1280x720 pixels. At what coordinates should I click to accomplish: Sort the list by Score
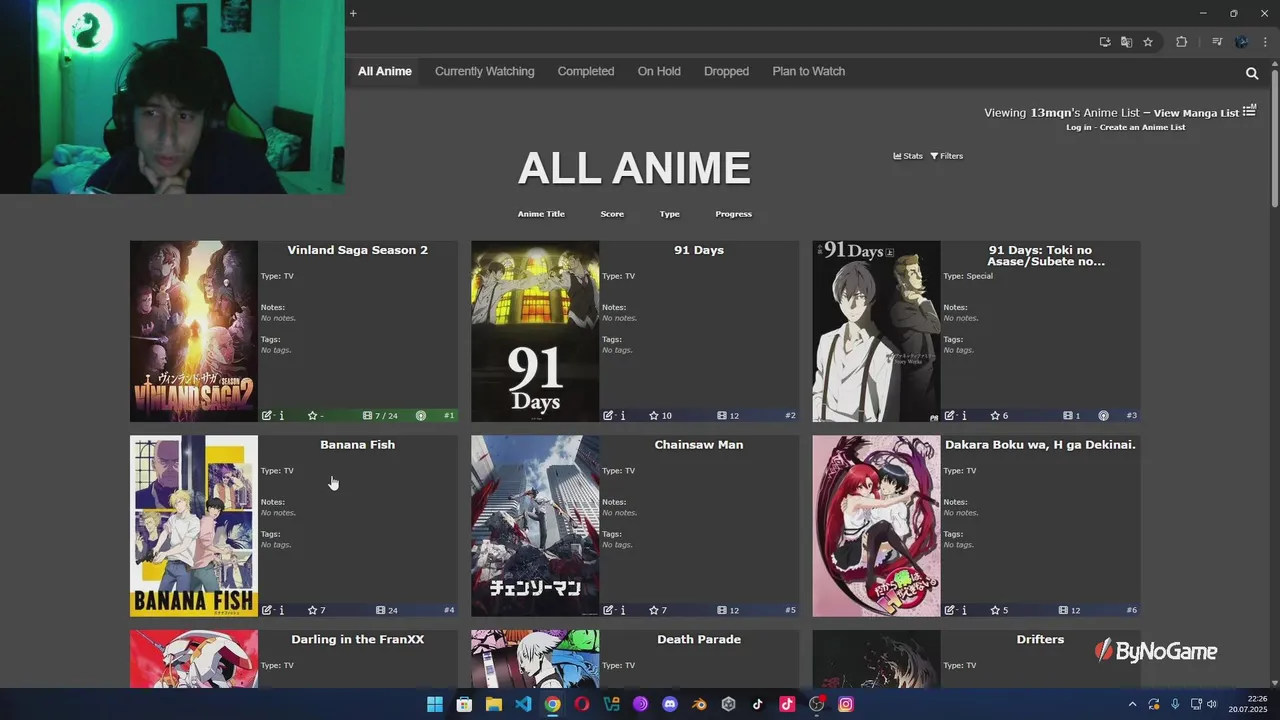pos(612,214)
